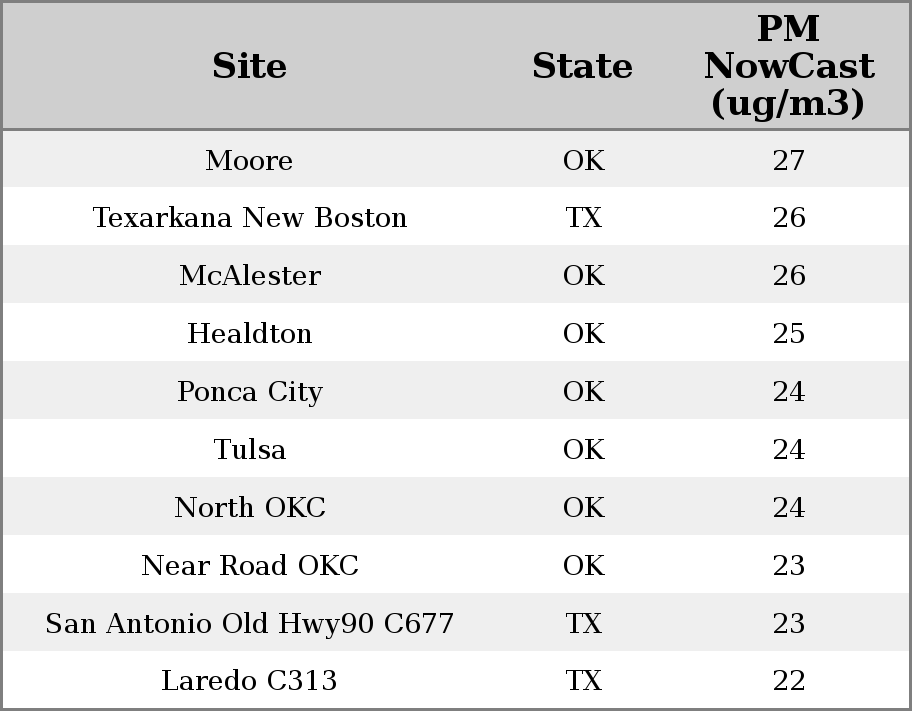Select San Antonio Old Hwy90 C677

pos(249,624)
